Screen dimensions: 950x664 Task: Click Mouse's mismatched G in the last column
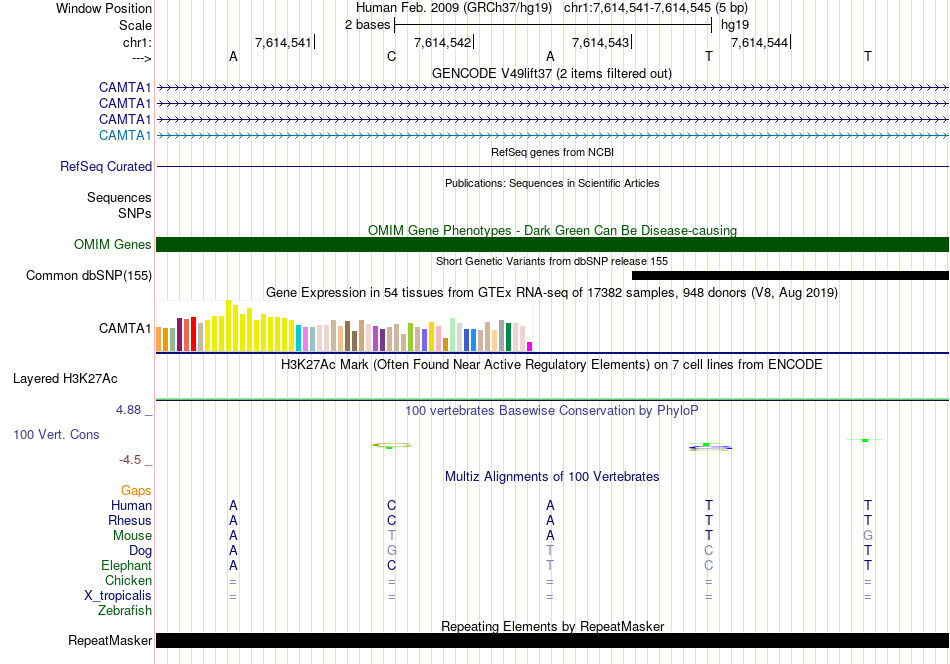(x=868, y=536)
